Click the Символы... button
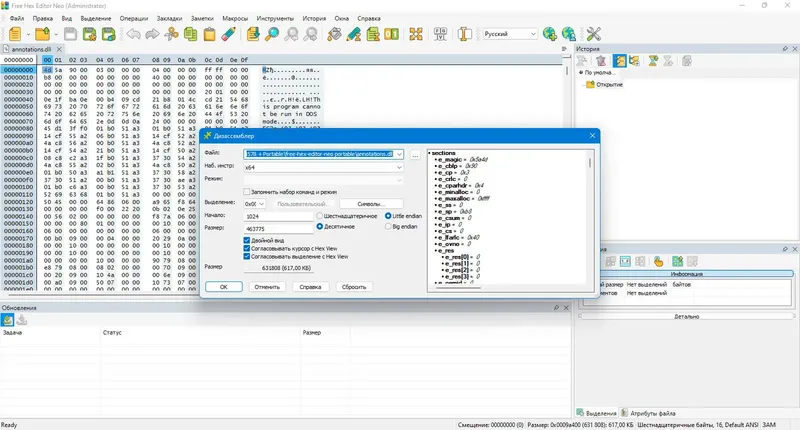Image resolution: width=800 pixels, height=430 pixels. pyautogui.click(x=371, y=204)
